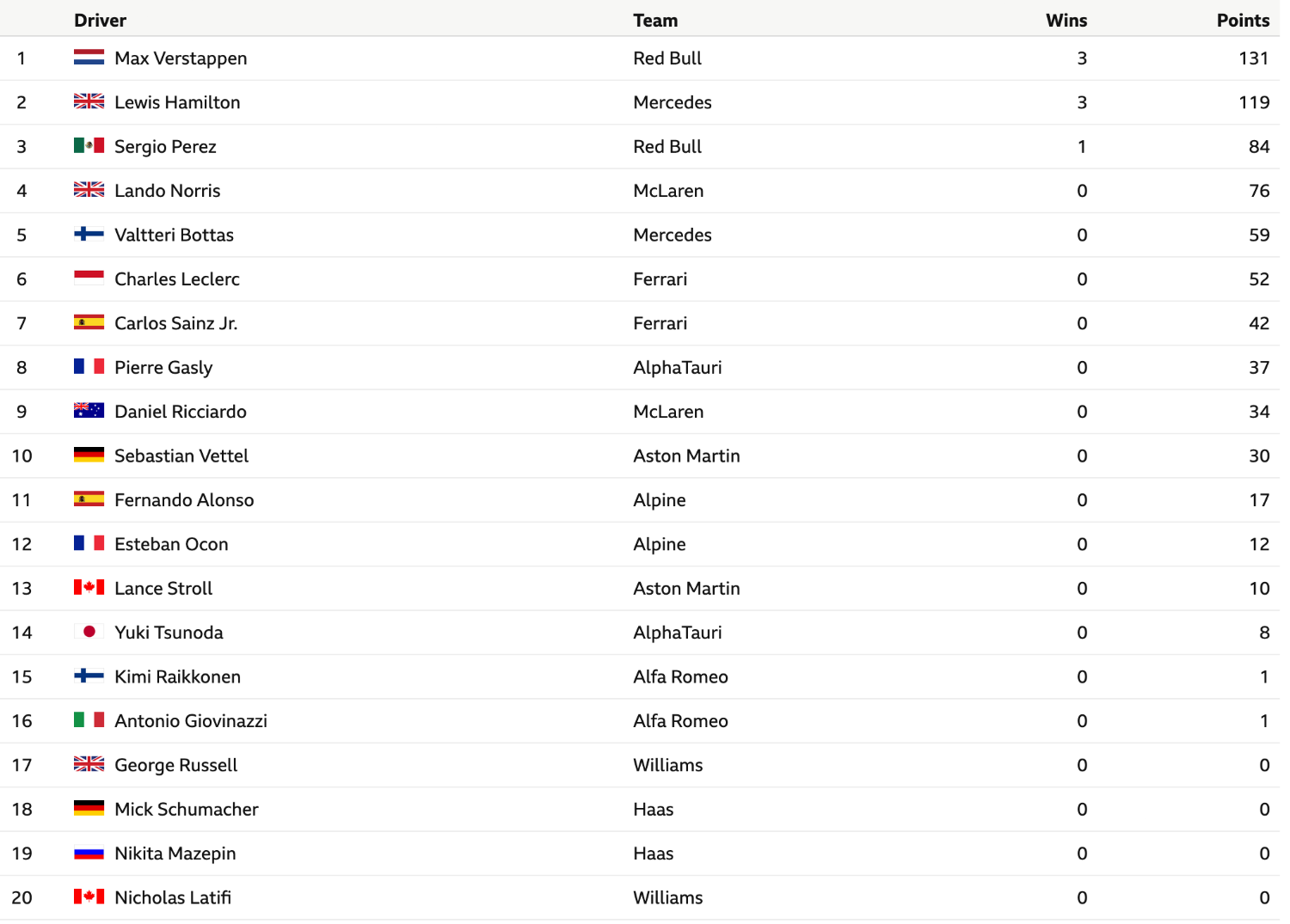Click Max Verstappen's 131 points value
The image size is (1290, 924).
point(1254,58)
